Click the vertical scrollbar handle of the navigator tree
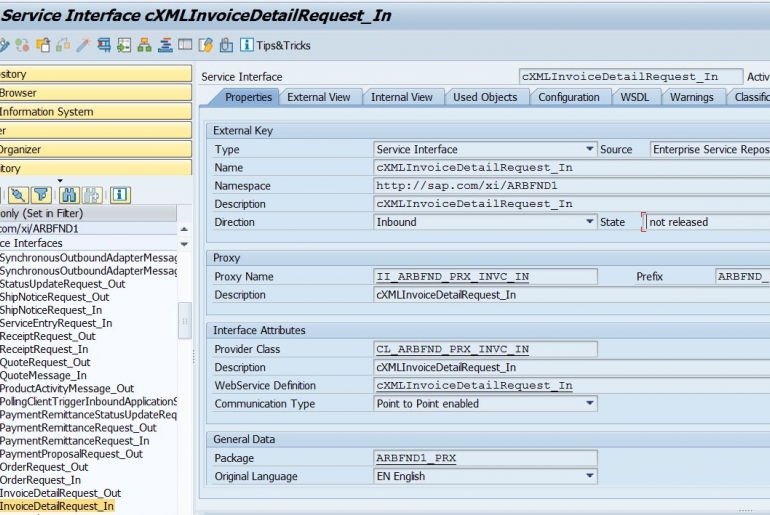This screenshot has width=770, height=515. [x=185, y=321]
